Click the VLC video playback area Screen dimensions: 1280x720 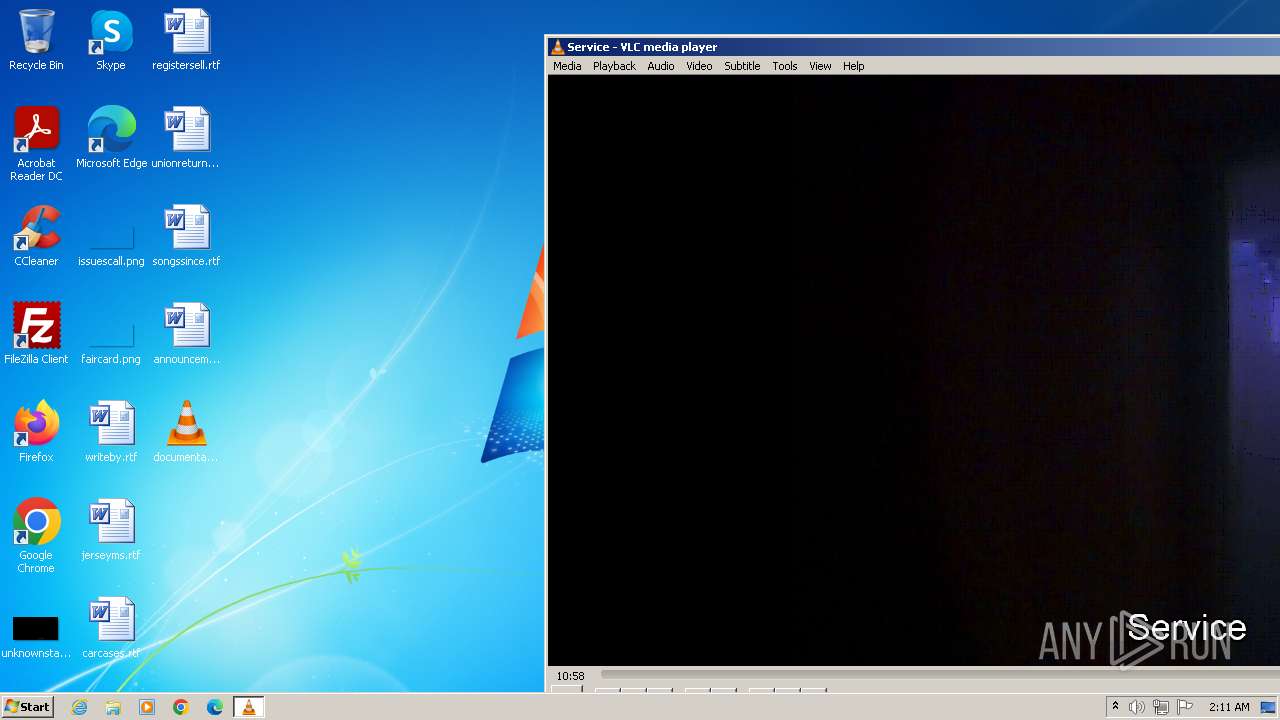[x=914, y=370]
